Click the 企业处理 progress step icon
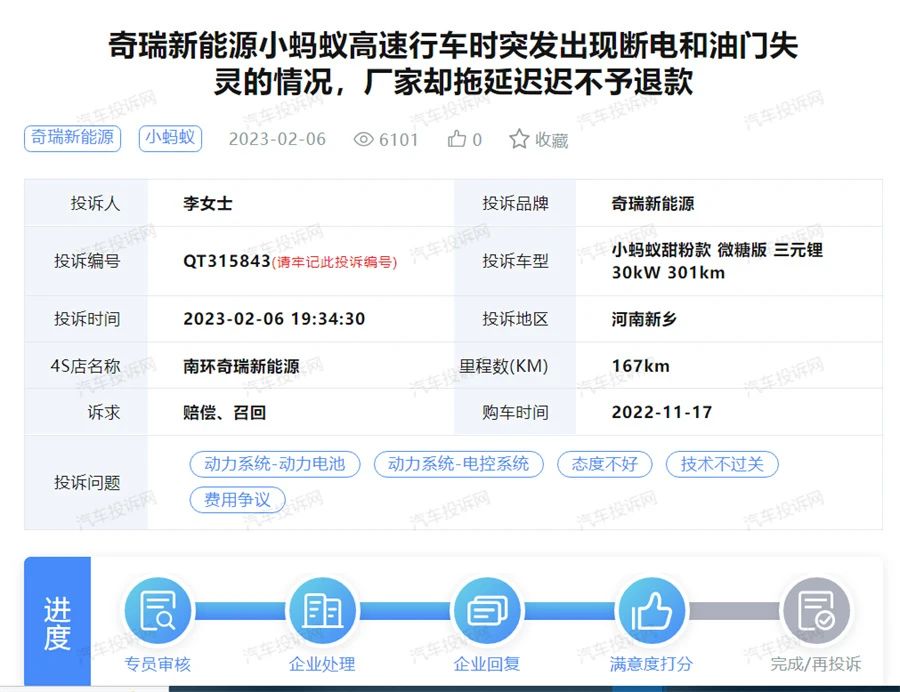This screenshot has width=900, height=692. point(322,611)
